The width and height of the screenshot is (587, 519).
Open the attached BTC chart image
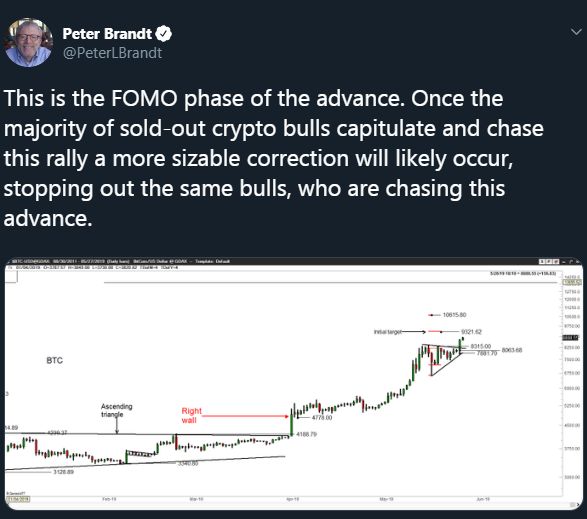[294, 383]
